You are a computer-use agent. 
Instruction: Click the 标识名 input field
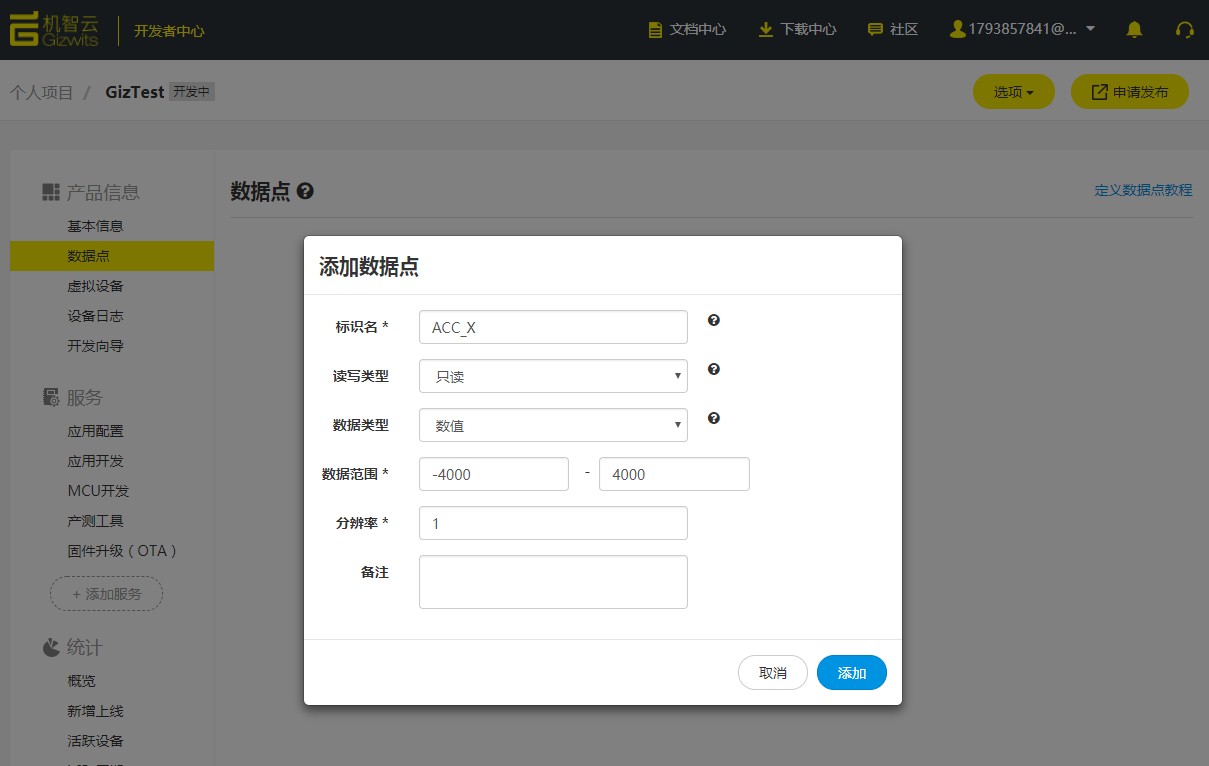pos(553,327)
